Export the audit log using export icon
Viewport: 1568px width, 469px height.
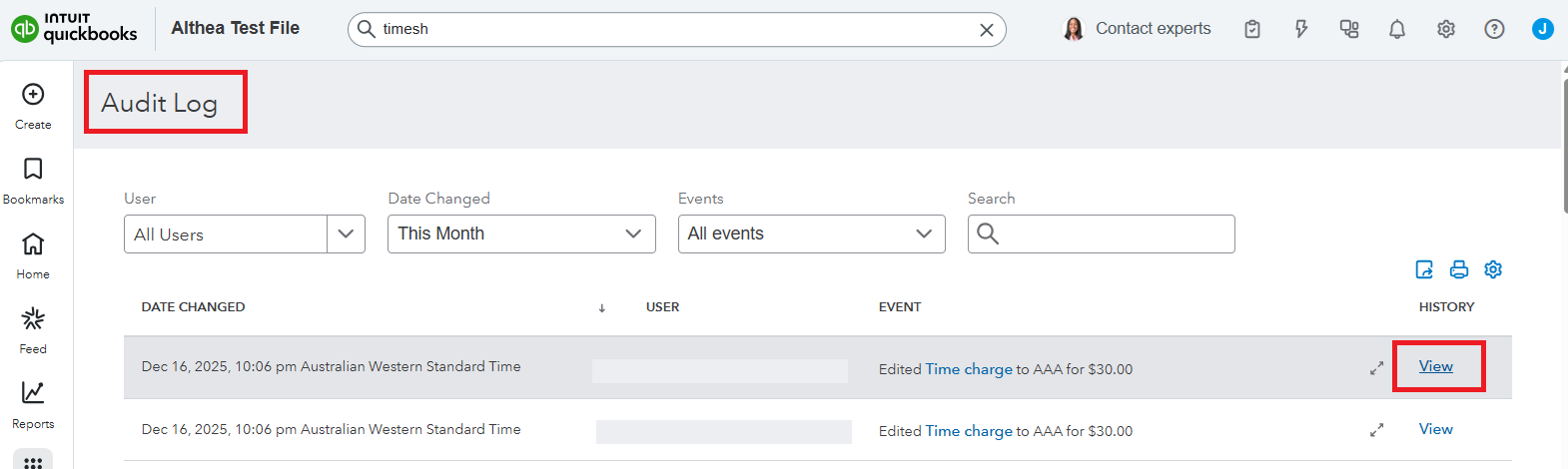point(1424,269)
